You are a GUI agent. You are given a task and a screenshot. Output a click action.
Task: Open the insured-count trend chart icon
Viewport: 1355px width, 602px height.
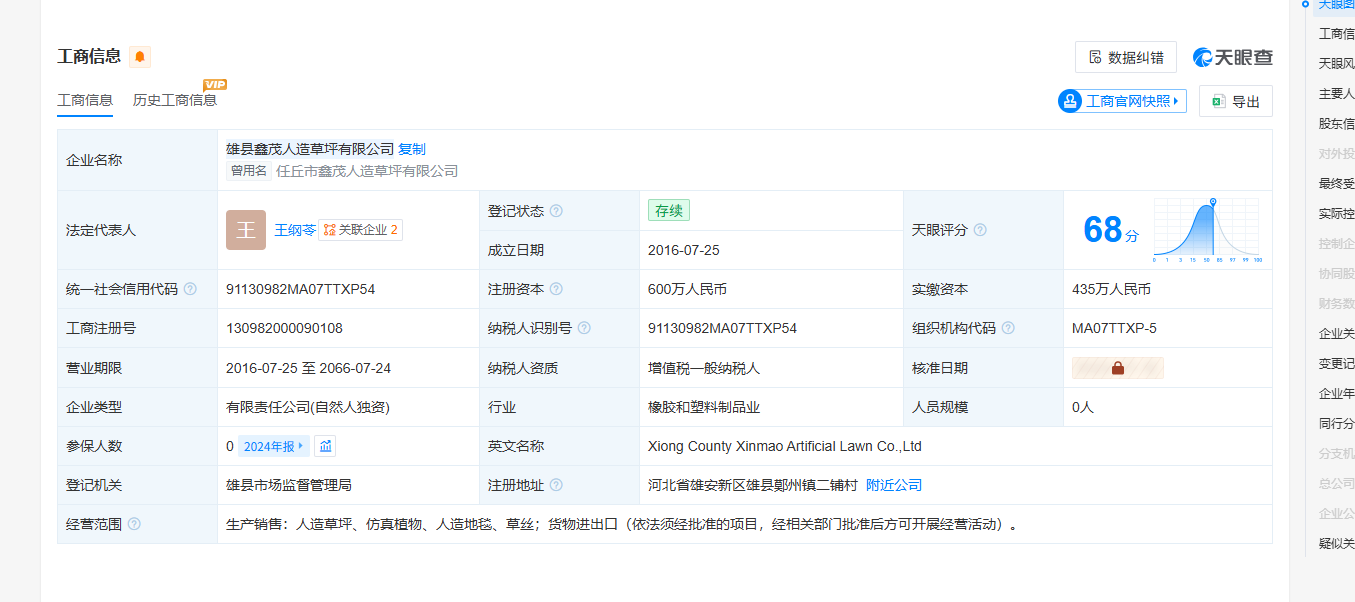click(325, 446)
